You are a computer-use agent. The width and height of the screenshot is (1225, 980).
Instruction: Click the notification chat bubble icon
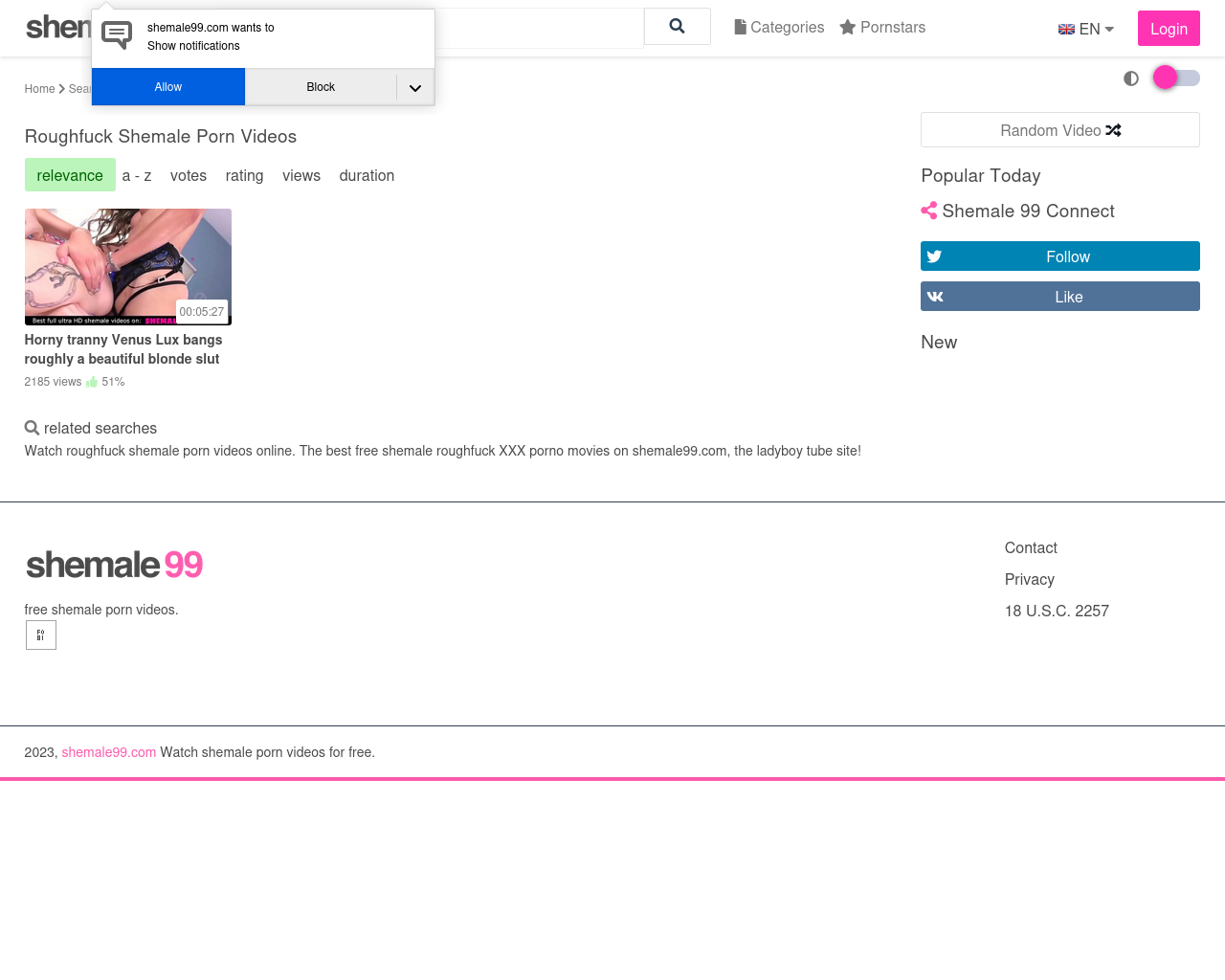point(117,35)
